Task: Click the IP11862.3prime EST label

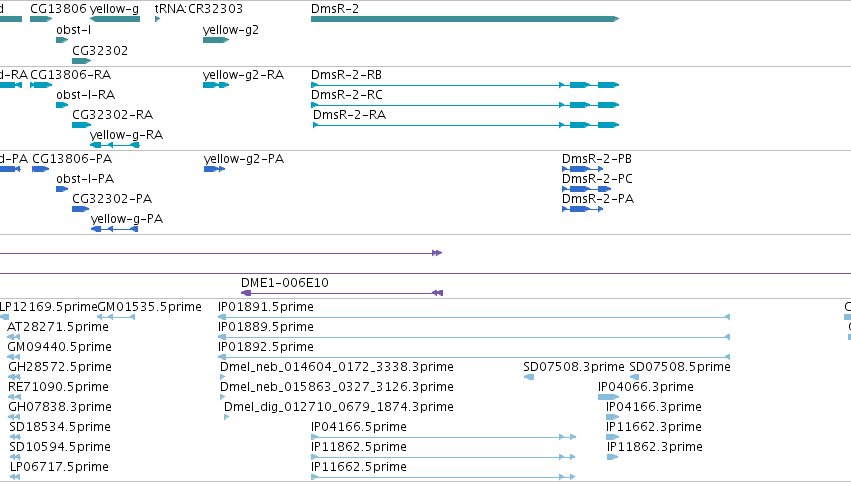Action: coord(655,447)
